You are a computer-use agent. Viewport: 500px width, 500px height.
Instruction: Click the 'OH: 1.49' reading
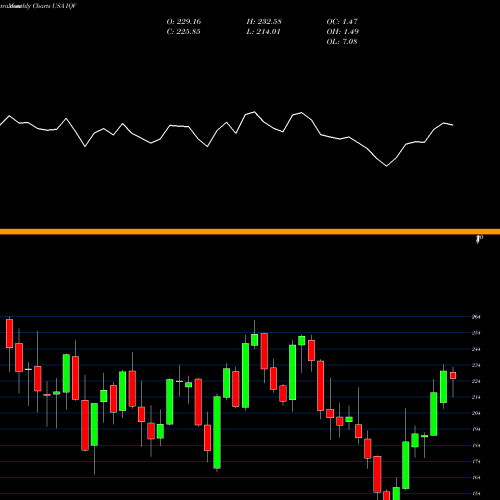[x=342, y=32]
